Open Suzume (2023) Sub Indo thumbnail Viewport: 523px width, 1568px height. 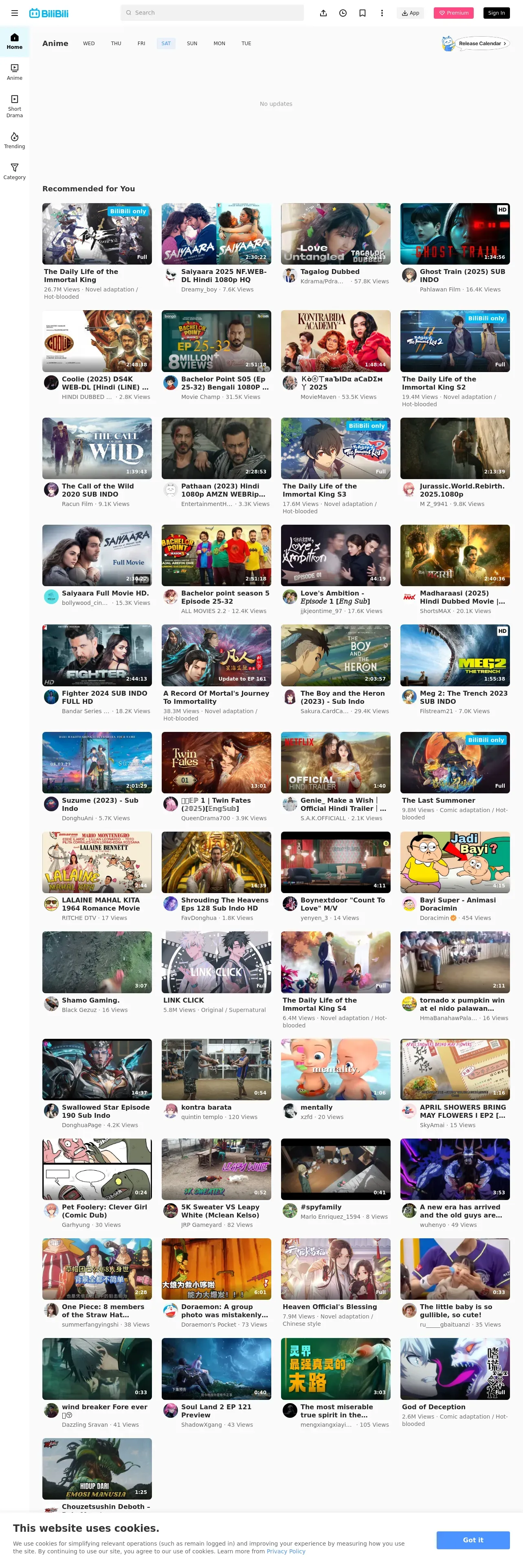click(97, 762)
